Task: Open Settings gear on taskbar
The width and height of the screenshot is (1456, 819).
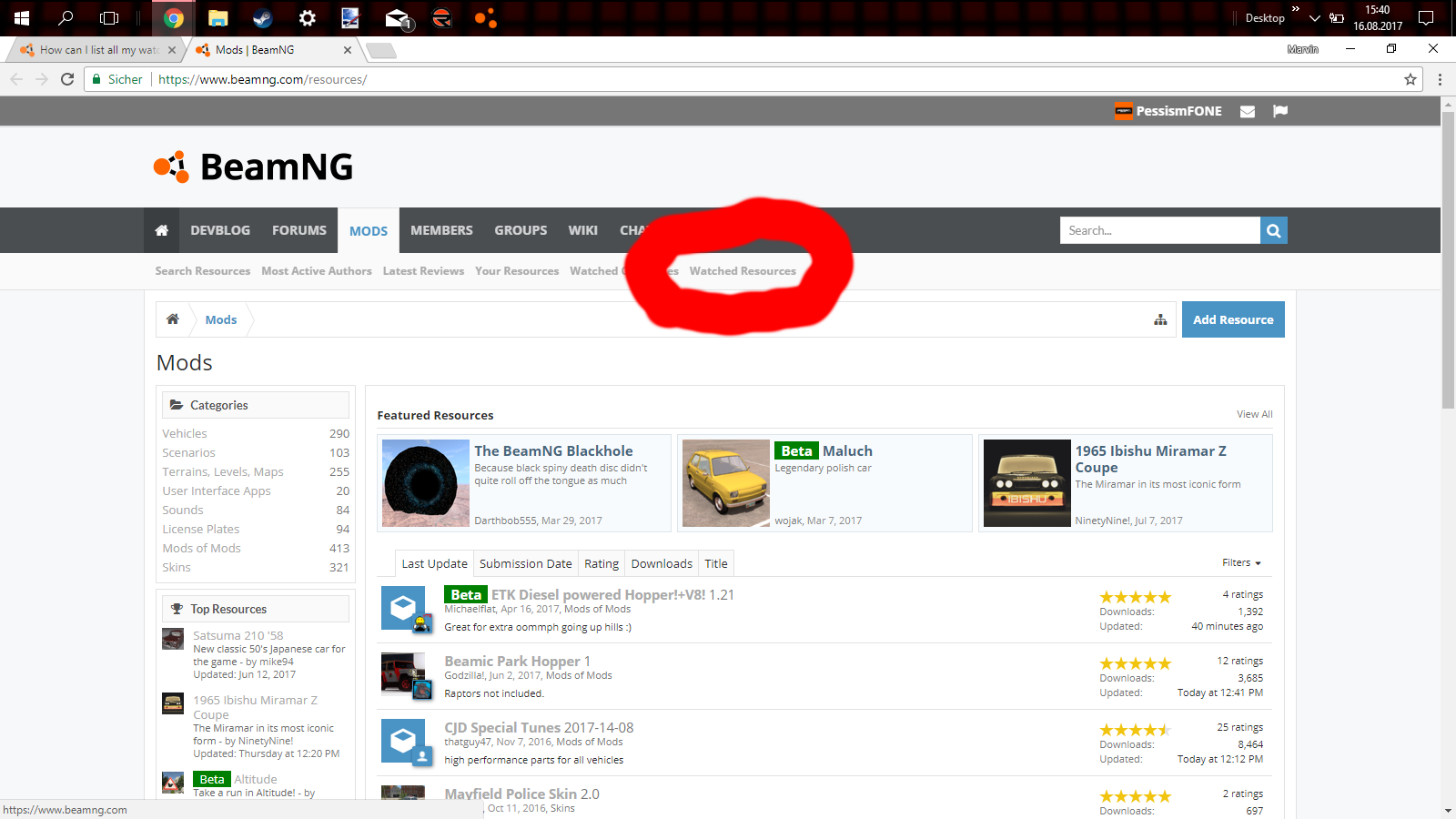Action: coord(308,17)
